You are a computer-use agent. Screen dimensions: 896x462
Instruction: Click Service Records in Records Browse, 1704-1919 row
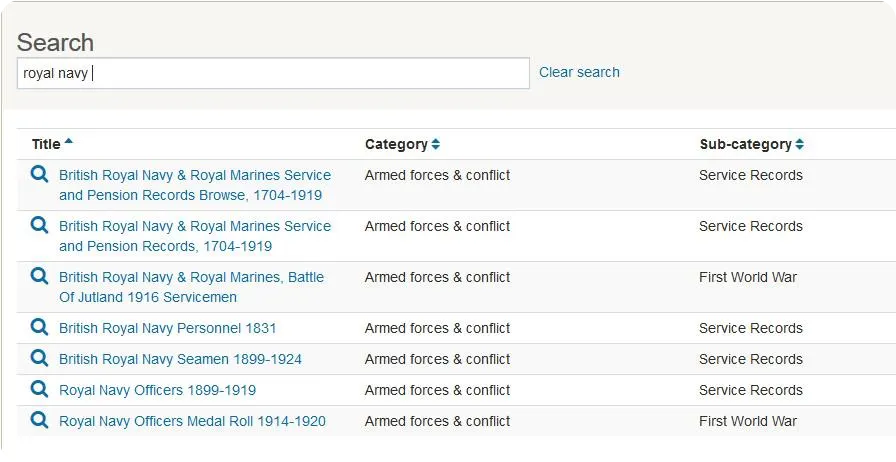coord(750,175)
